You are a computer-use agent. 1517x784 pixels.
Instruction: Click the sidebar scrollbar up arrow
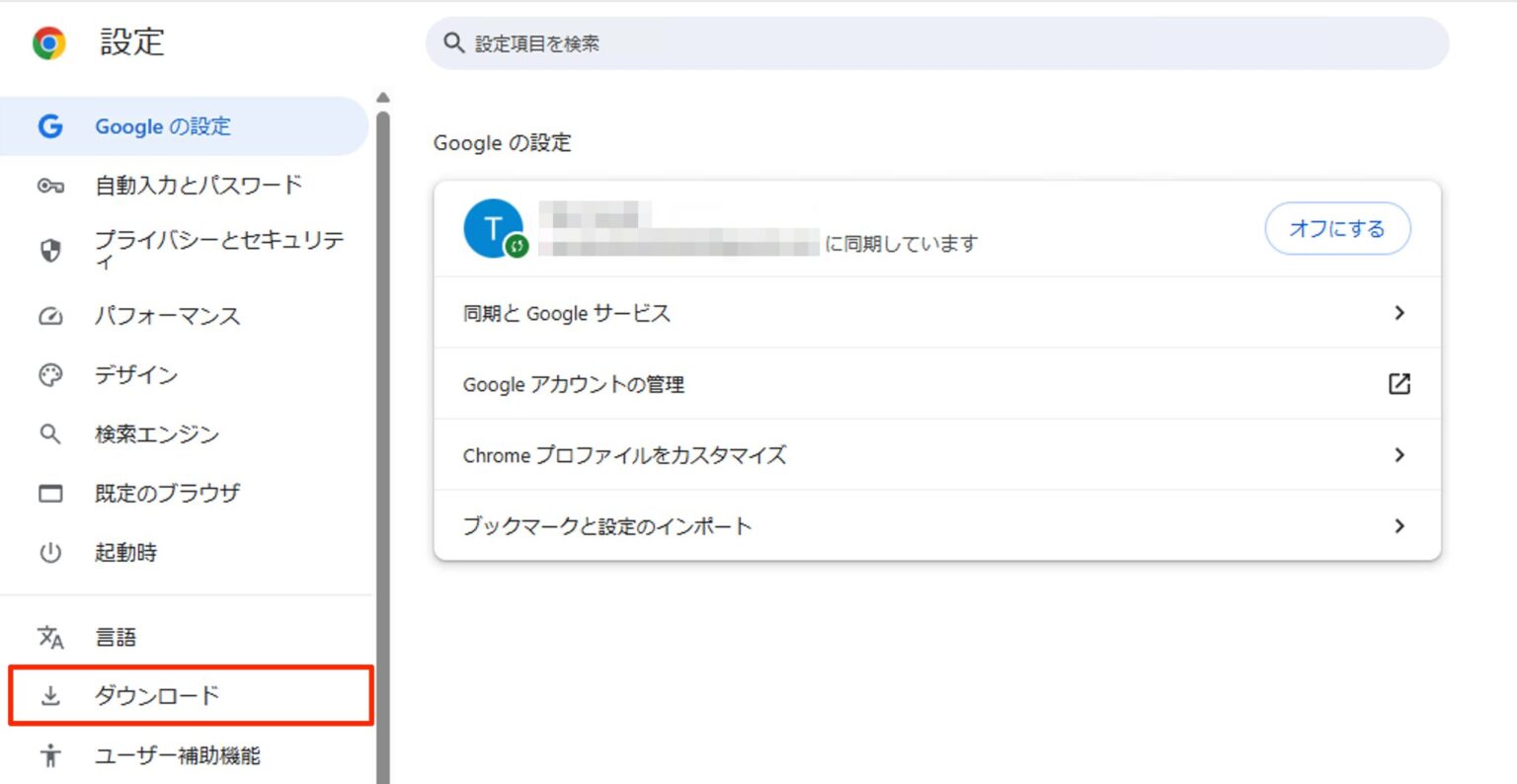(382, 96)
